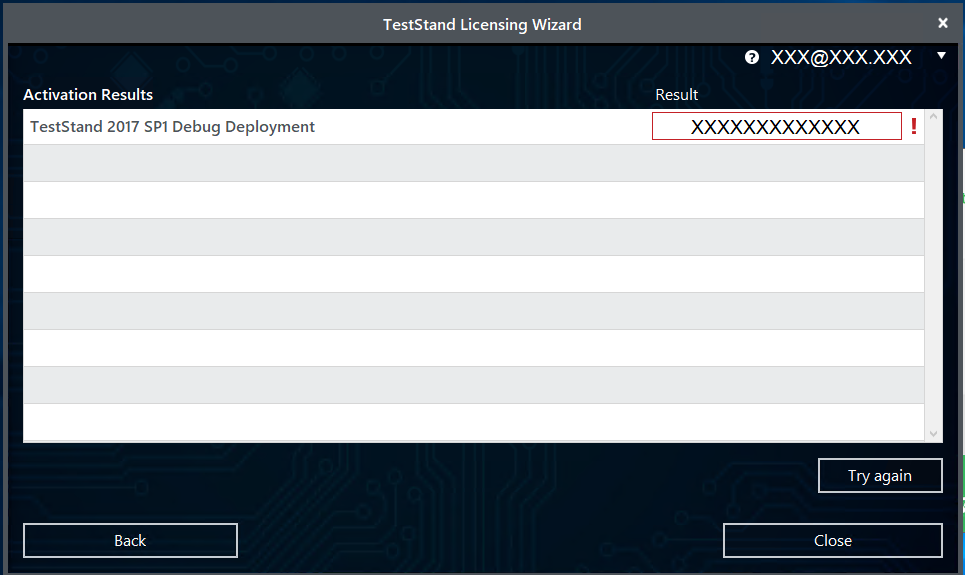Image resolution: width=965 pixels, height=575 pixels.
Task: Click the Activation Results heading
Action: (88, 95)
